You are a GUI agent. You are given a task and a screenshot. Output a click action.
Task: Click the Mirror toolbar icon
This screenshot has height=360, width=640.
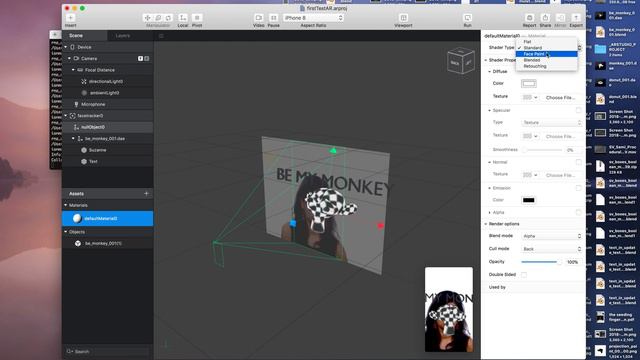coord(560,18)
